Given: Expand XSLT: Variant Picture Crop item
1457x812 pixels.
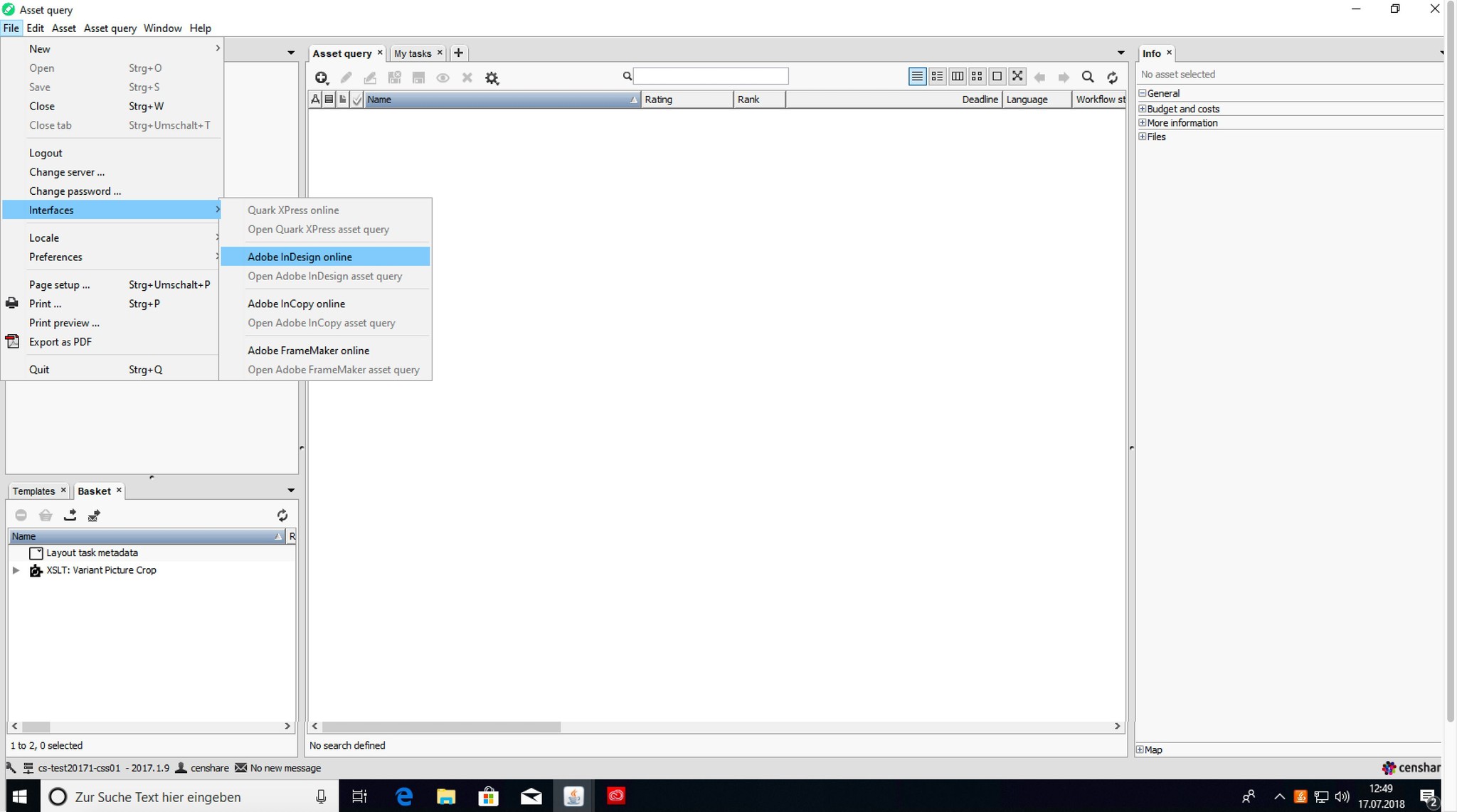Looking at the screenshot, I should (16, 570).
